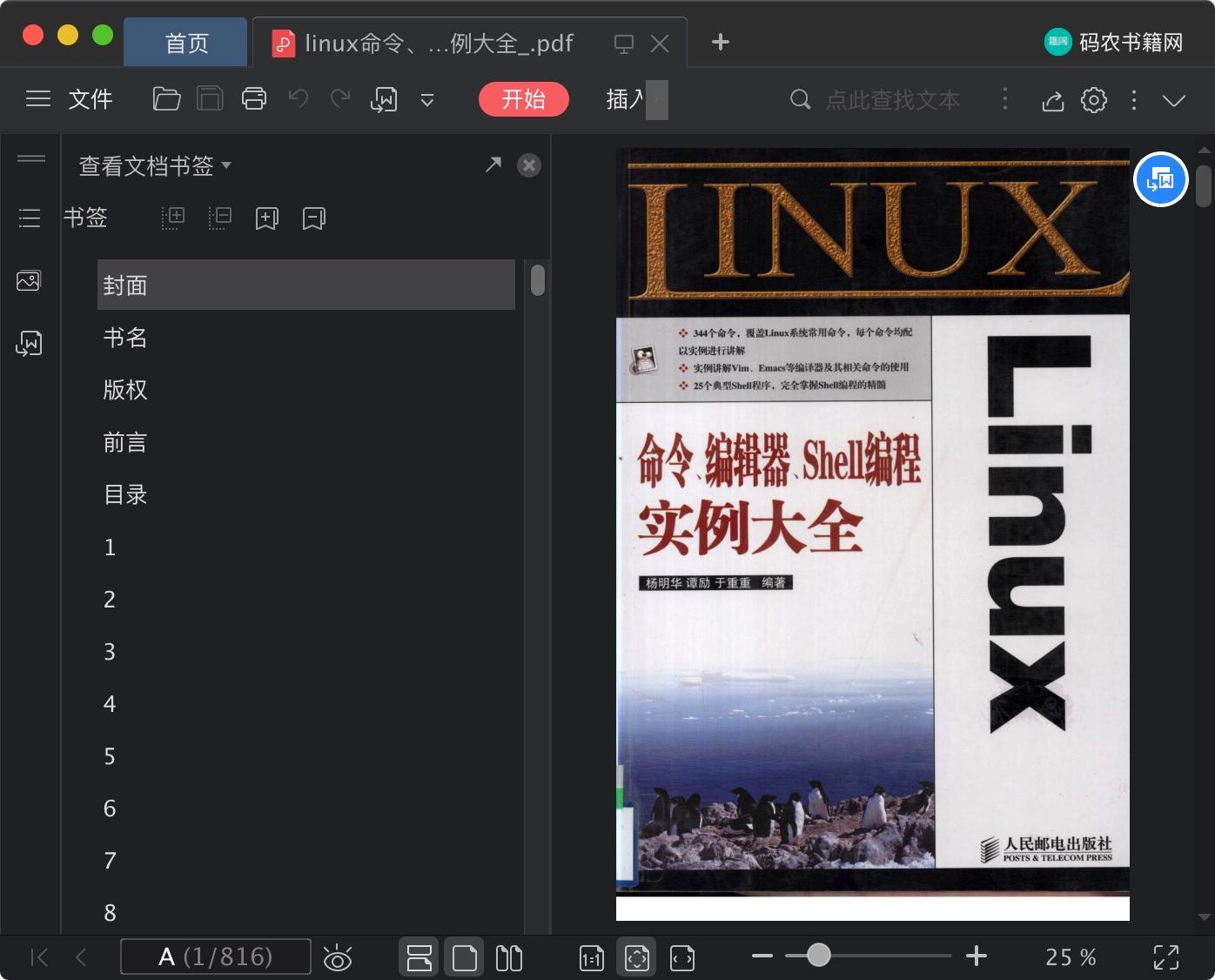Click the PDF convert toolbar icon
This screenshot has width=1215, height=980.
click(384, 100)
